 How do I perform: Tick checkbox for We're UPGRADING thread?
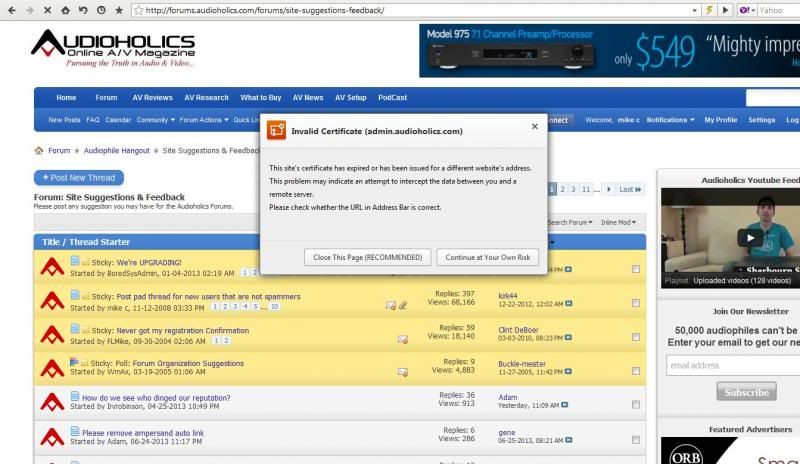click(636, 269)
